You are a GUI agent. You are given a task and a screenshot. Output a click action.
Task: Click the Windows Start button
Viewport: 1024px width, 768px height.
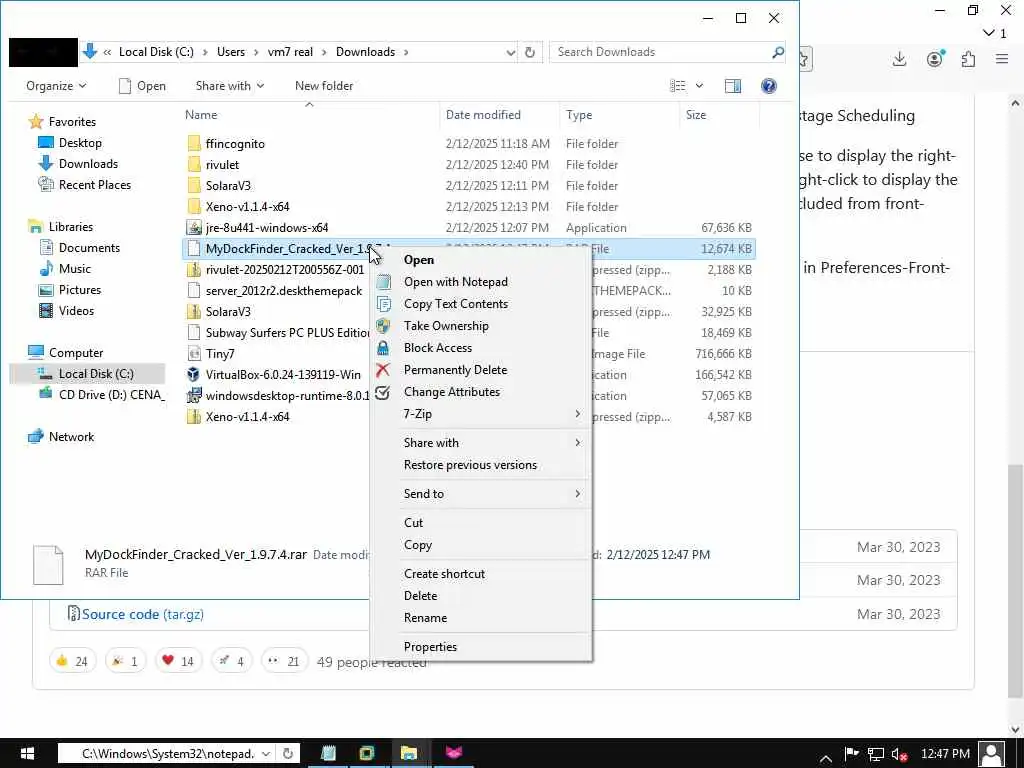[x=27, y=754]
